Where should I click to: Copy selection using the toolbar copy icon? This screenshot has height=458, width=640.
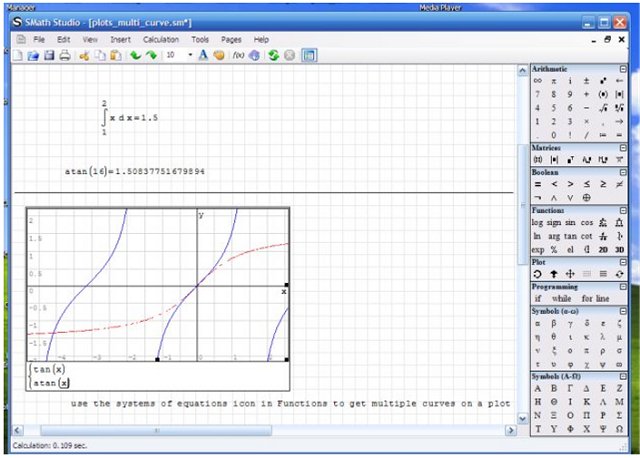(100, 55)
